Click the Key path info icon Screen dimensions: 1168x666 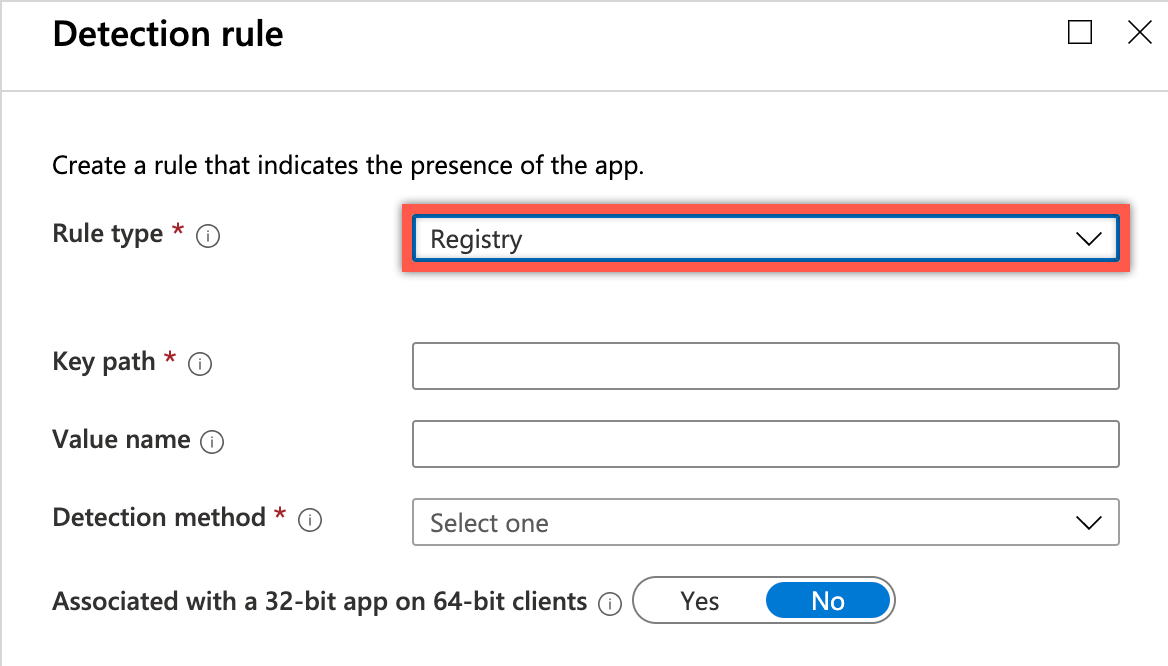tap(200, 364)
